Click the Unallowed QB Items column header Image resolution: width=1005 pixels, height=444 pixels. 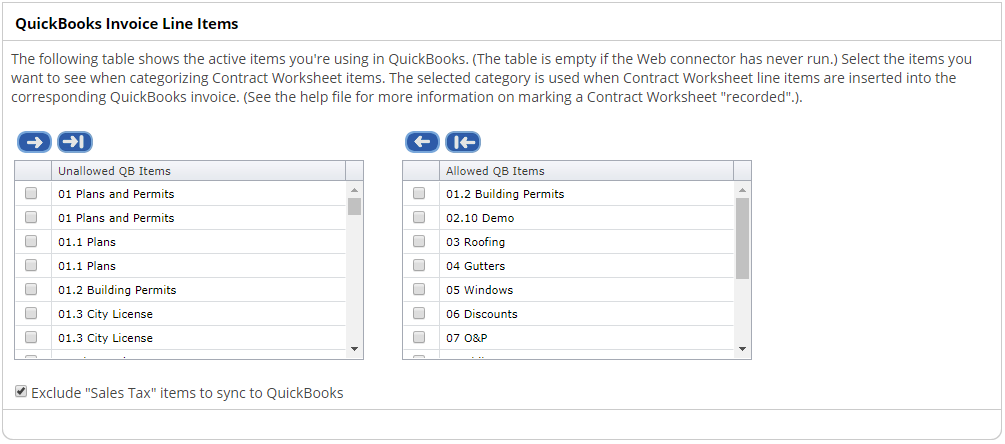pos(198,171)
